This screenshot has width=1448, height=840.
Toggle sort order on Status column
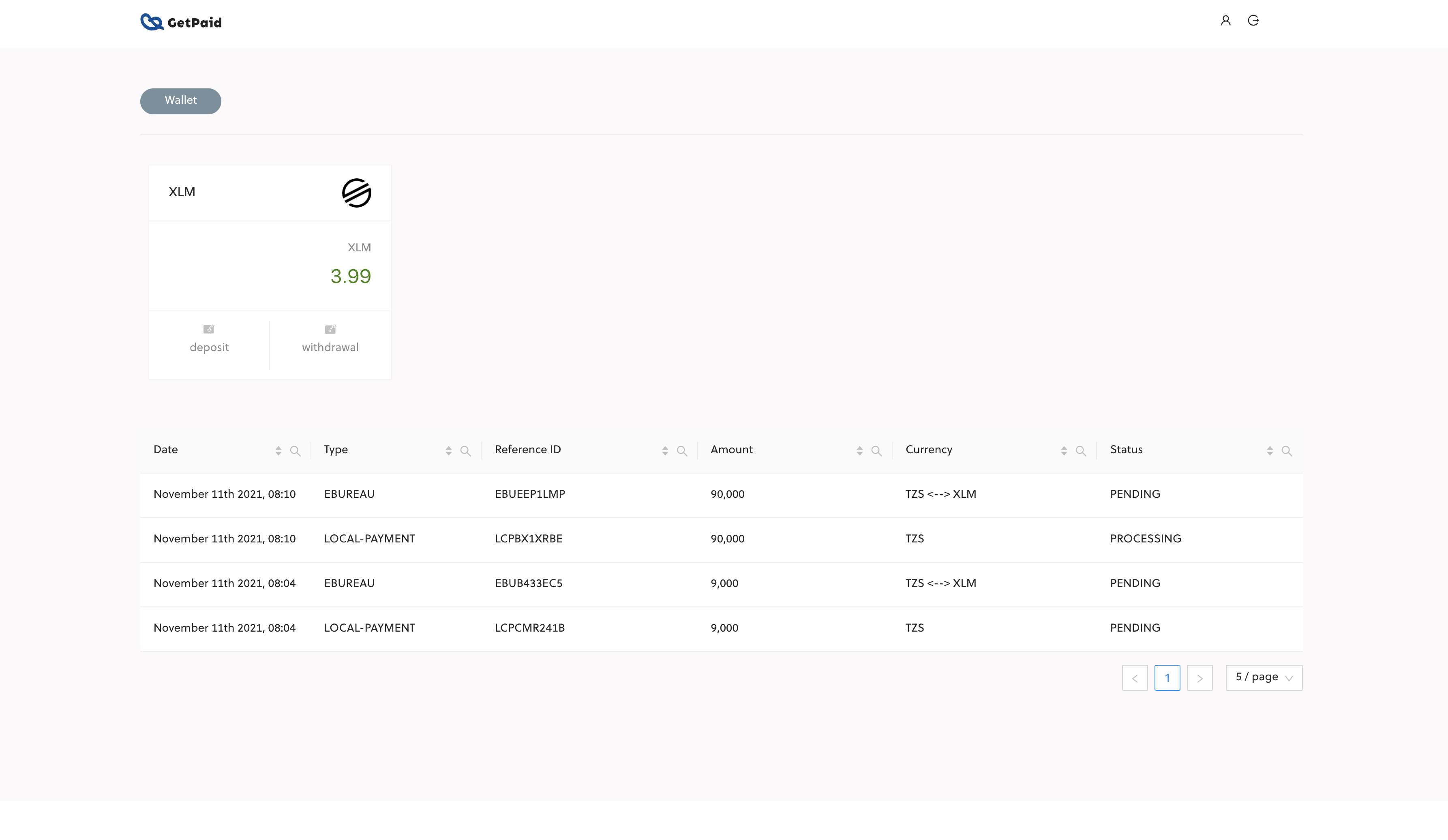(1270, 451)
